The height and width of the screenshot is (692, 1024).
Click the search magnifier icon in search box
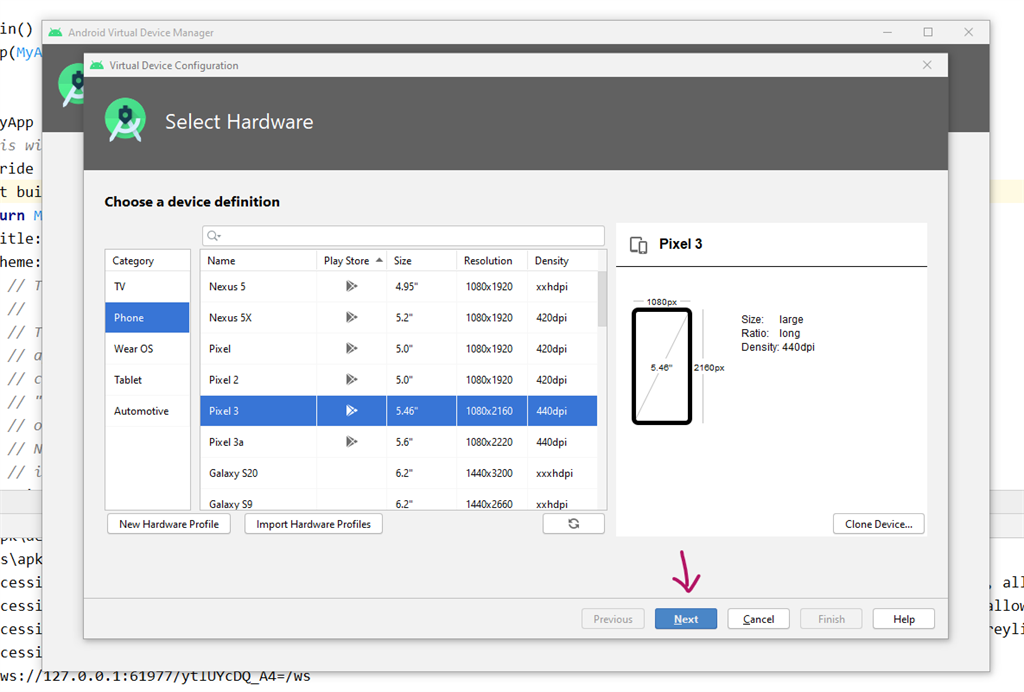213,236
